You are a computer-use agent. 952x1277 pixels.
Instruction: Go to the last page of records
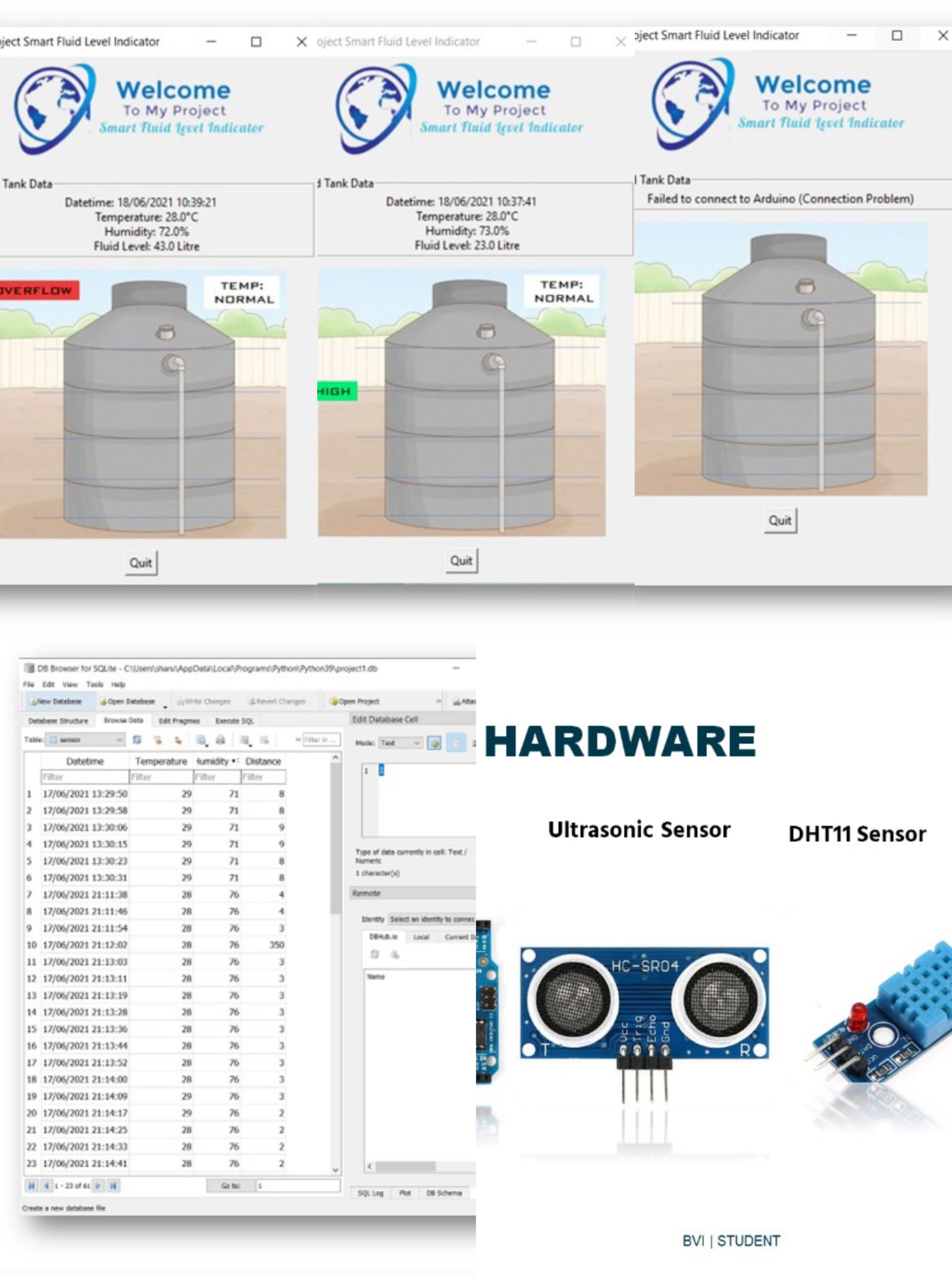point(114,1185)
